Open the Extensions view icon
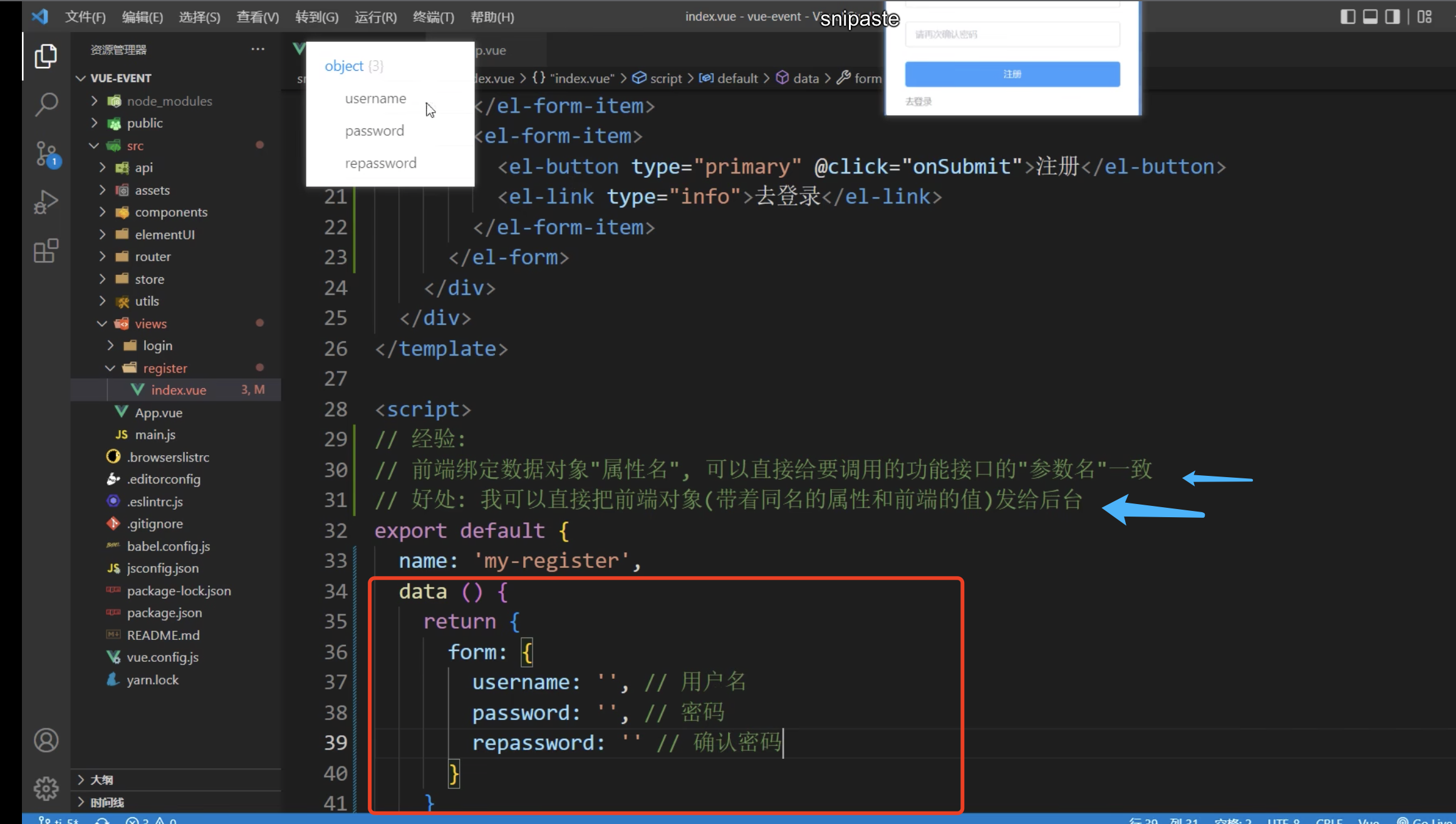 click(x=46, y=250)
